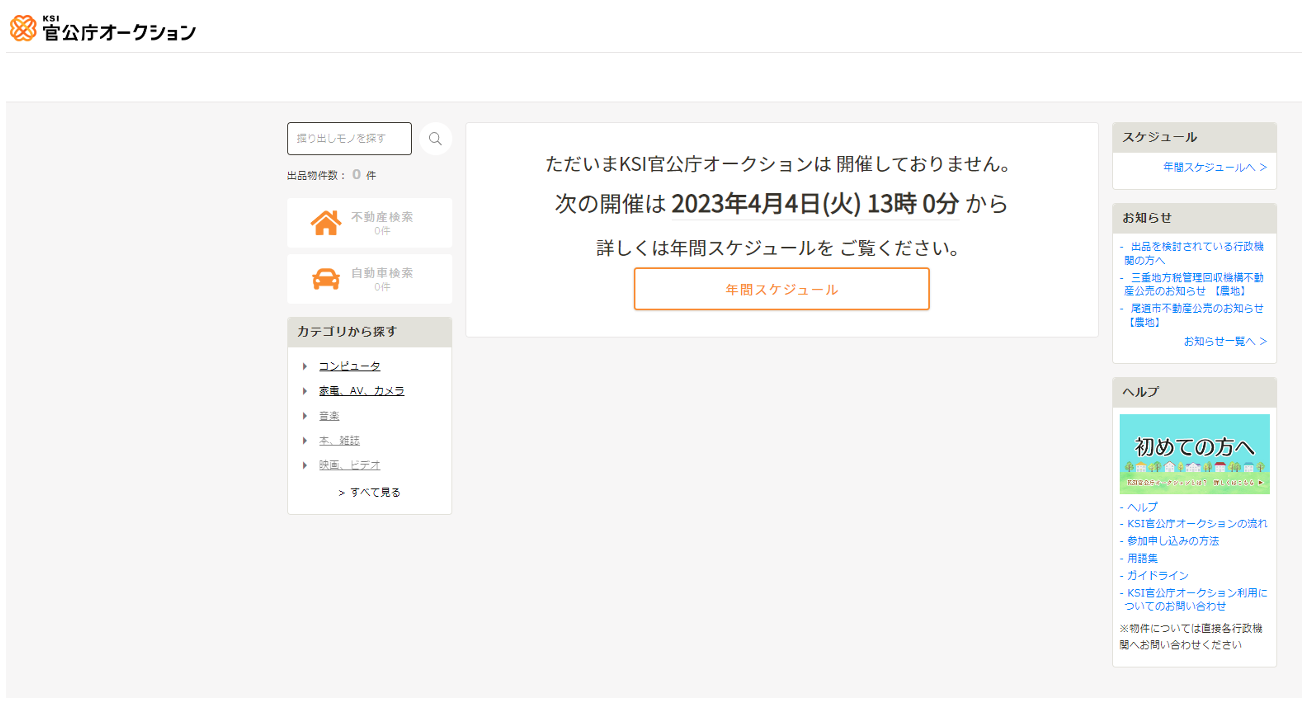This screenshot has height=706, width=1308.
Task: Click the 年間スケジュール button
Action: [781, 288]
